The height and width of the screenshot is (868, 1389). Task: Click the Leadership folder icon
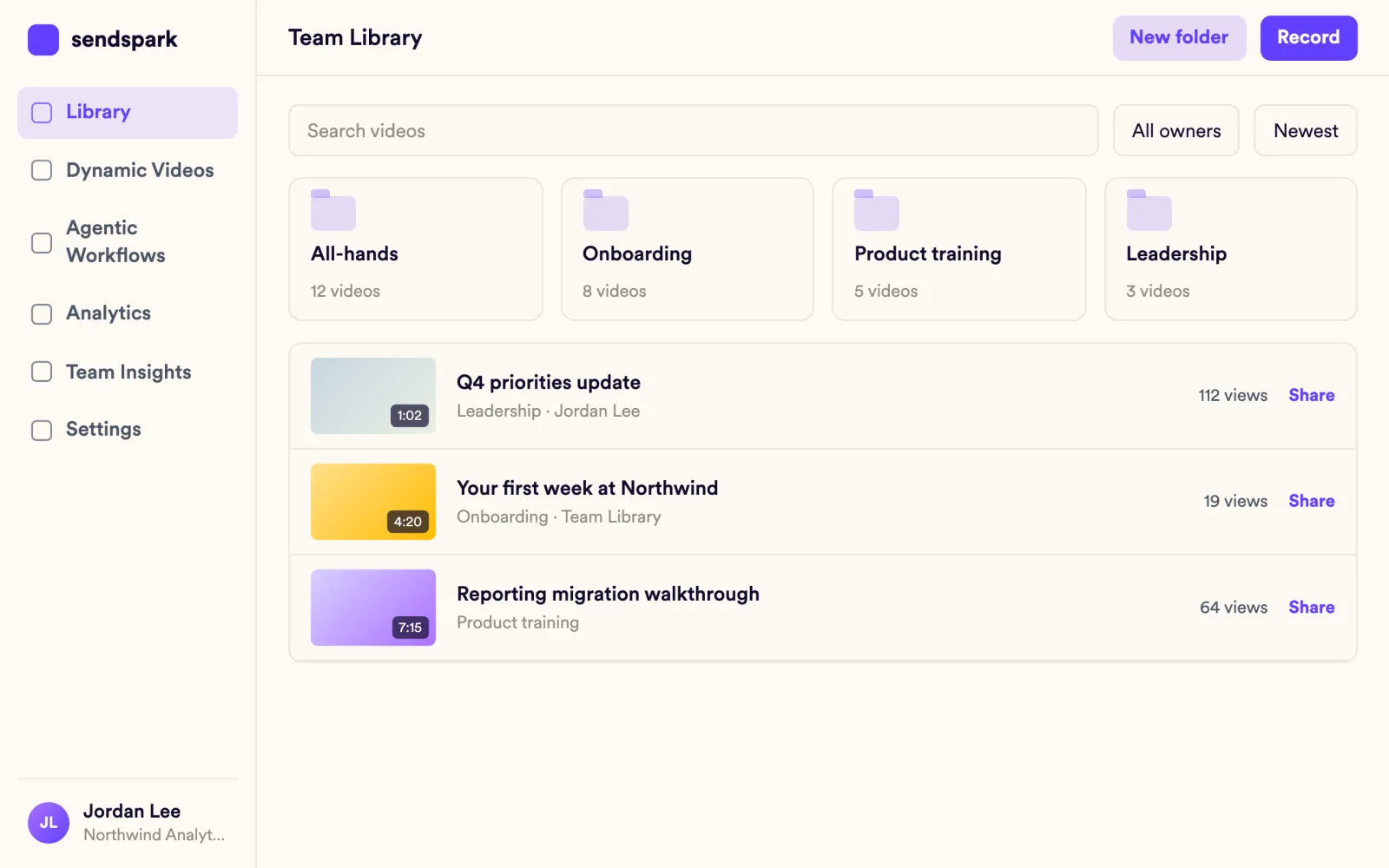pos(1149,210)
